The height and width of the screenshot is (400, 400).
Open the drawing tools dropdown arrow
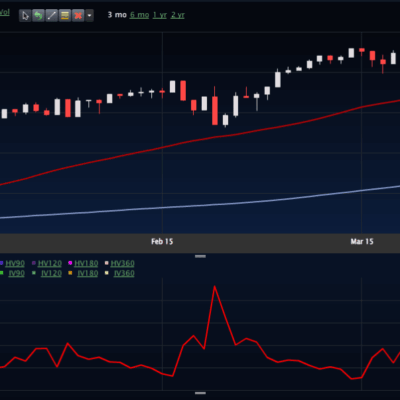click(89, 15)
